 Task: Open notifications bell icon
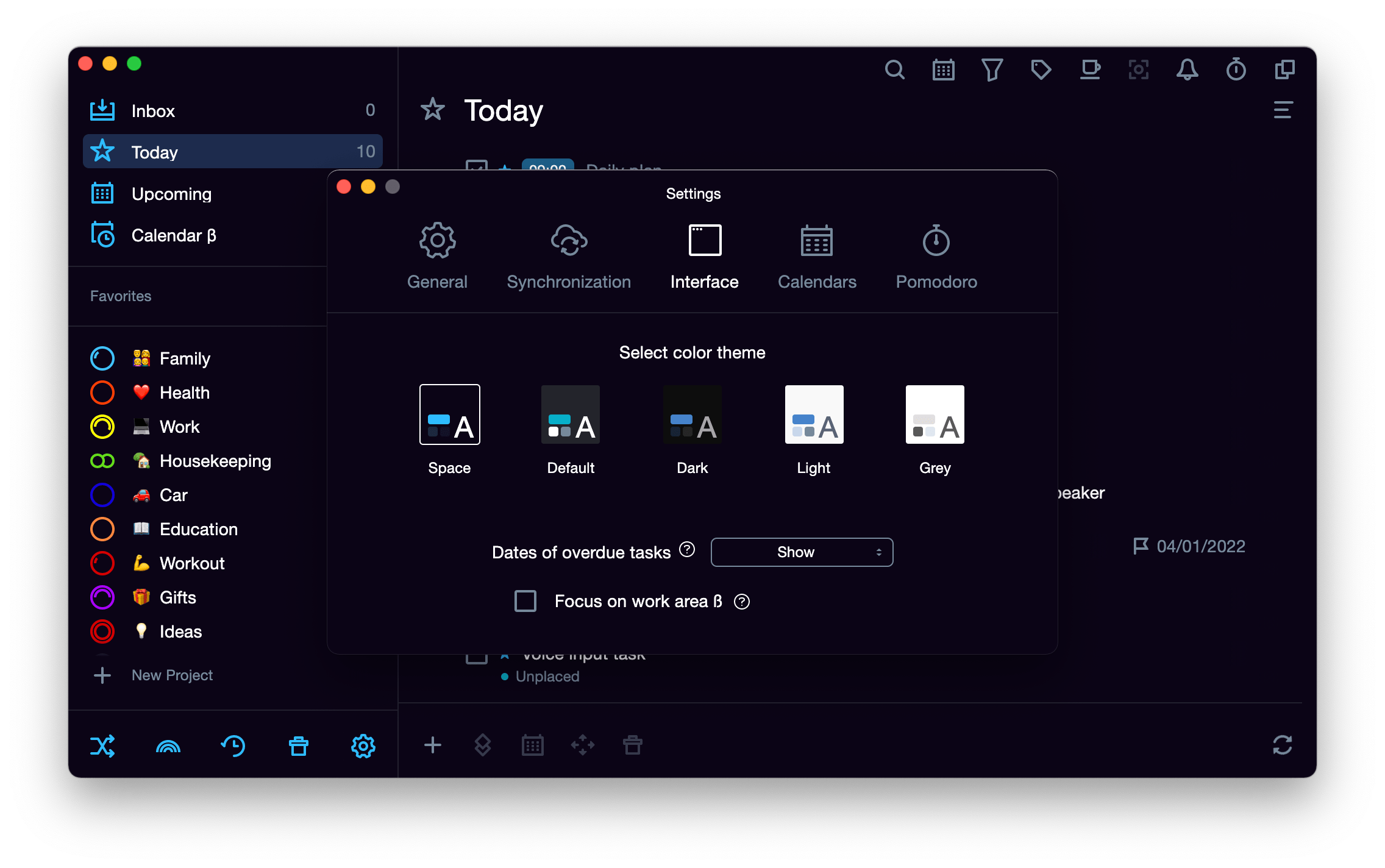point(1187,69)
